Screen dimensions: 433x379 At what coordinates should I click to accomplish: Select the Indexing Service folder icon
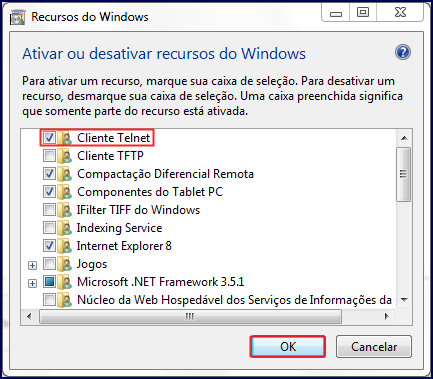click(64, 228)
